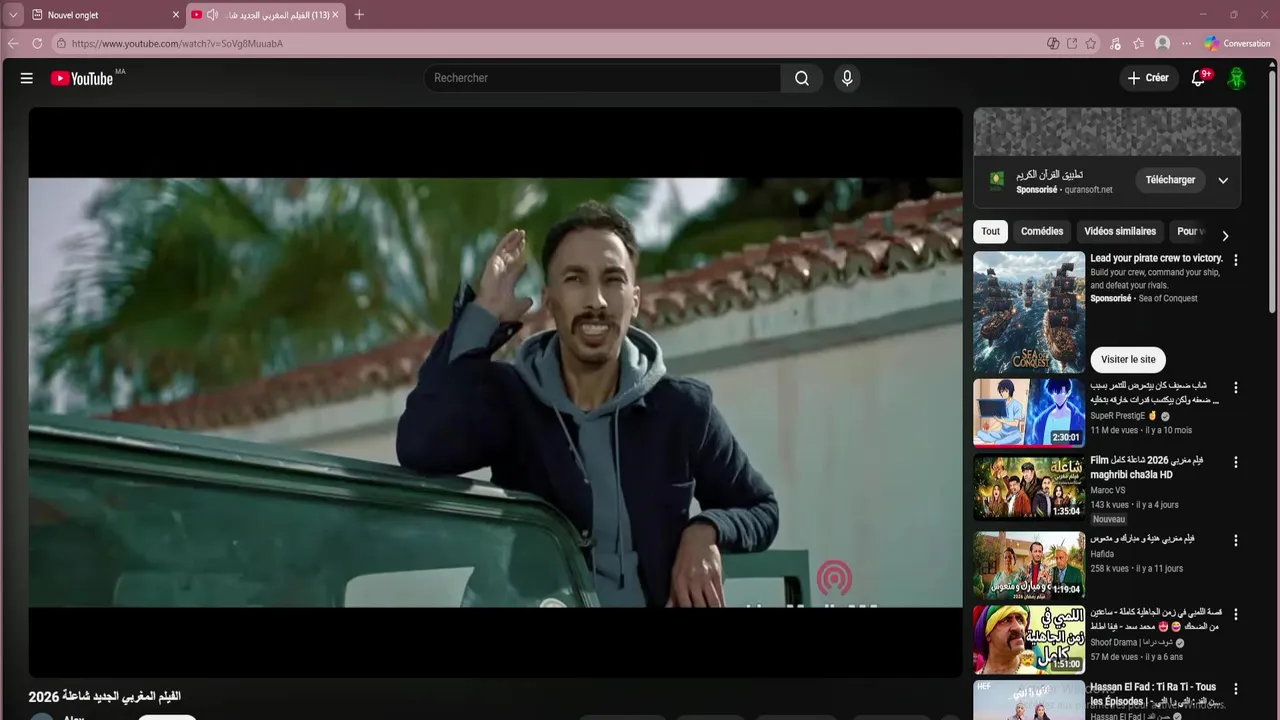
Task: Open the notifications bell
Action: 1198,78
